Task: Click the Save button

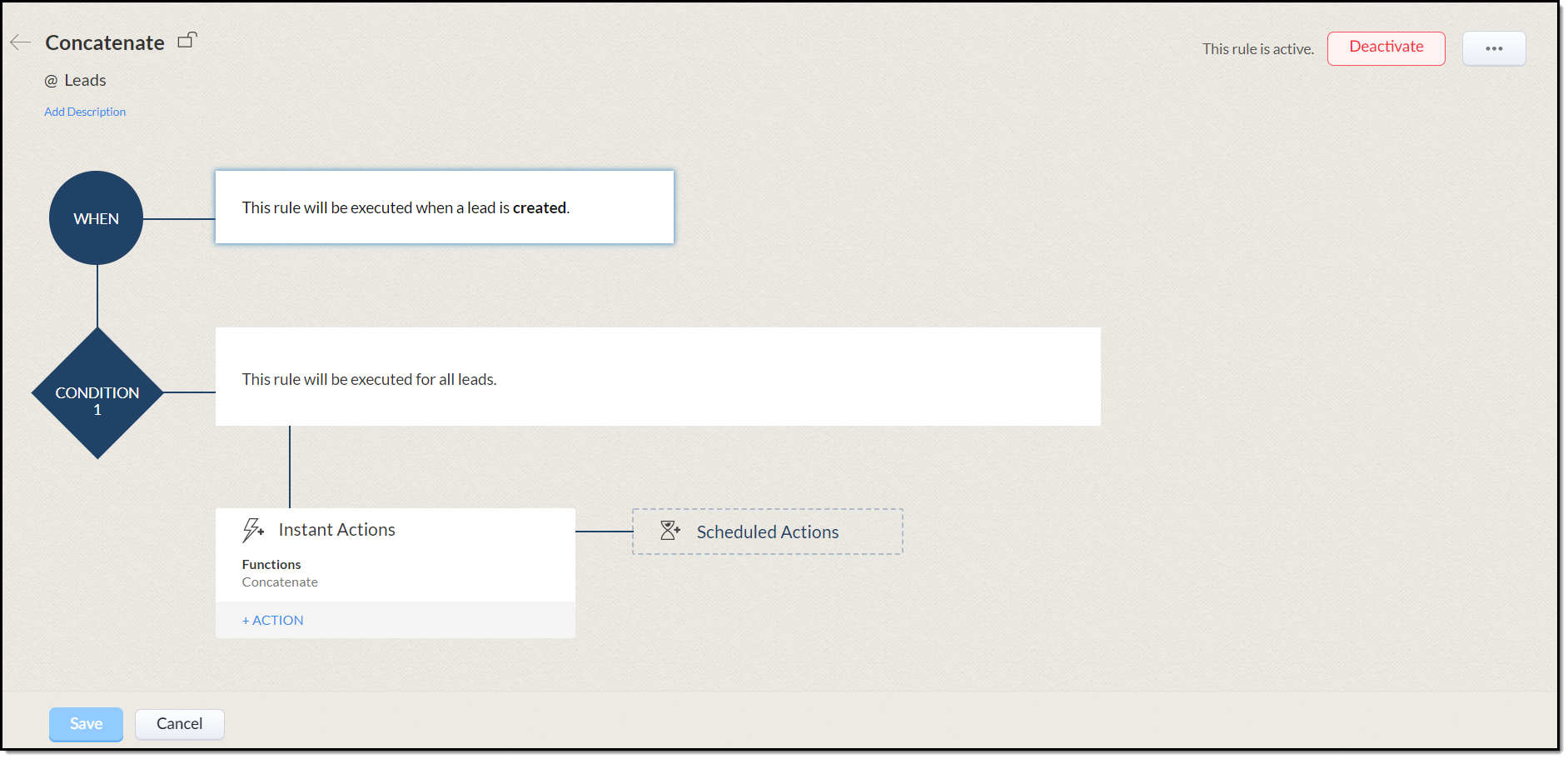Action: 86,723
